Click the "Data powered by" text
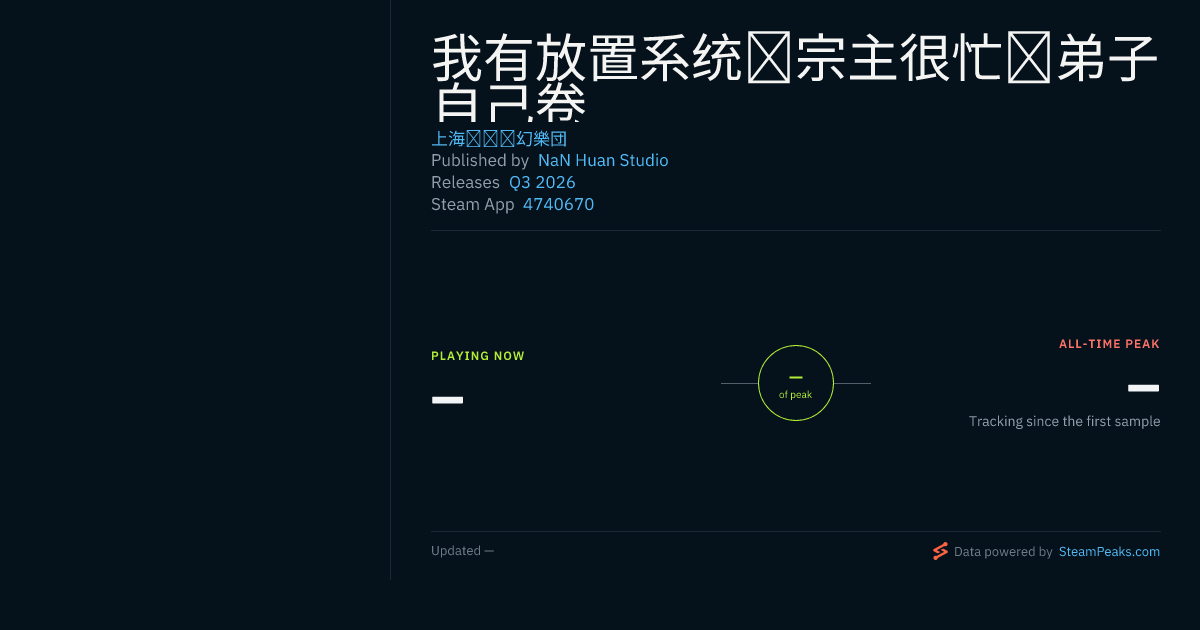 [x=1003, y=551]
